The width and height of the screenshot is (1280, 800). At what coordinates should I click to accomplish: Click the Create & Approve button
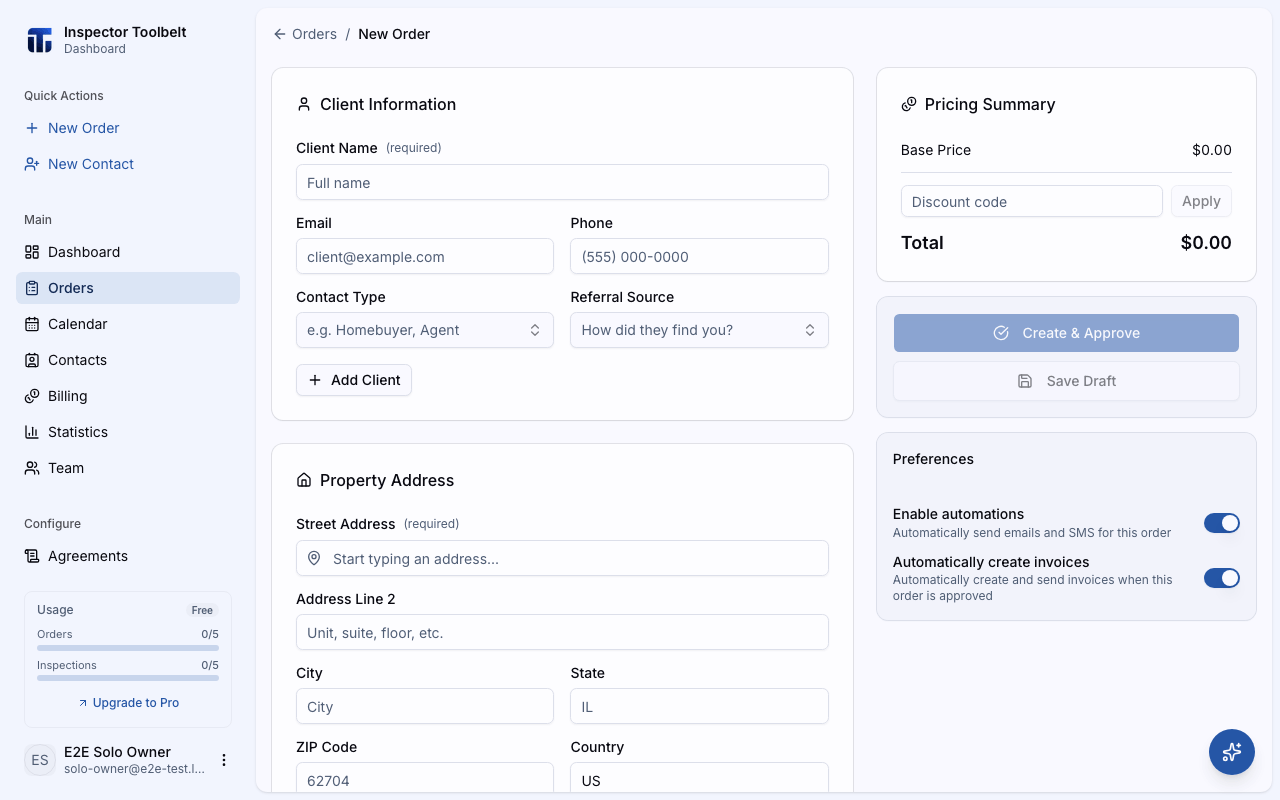pyautogui.click(x=1066, y=333)
